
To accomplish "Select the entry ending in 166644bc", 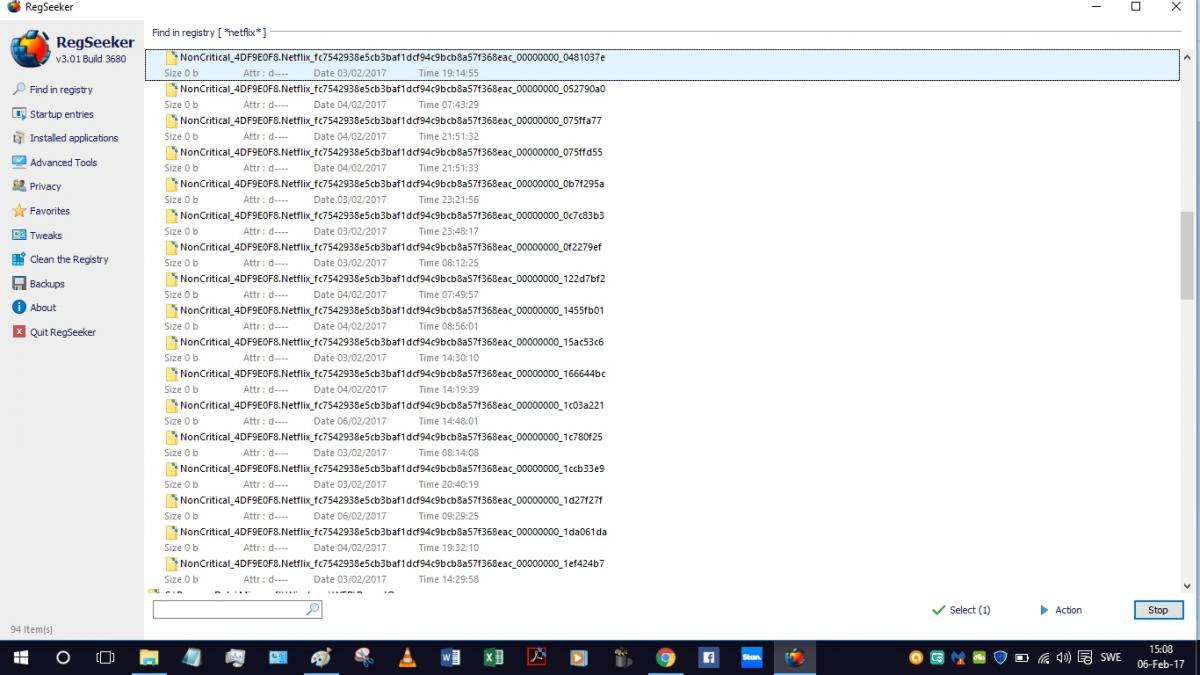I will 663,381.
